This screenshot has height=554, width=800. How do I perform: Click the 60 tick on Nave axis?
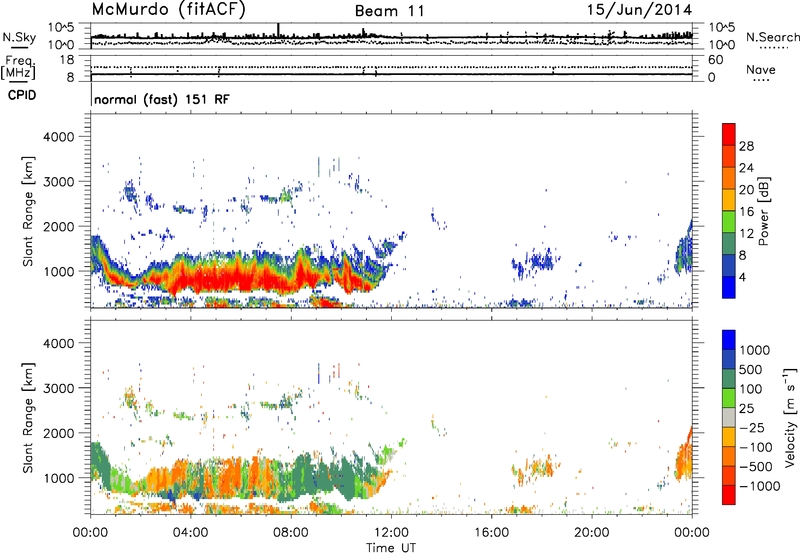coord(715,60)
